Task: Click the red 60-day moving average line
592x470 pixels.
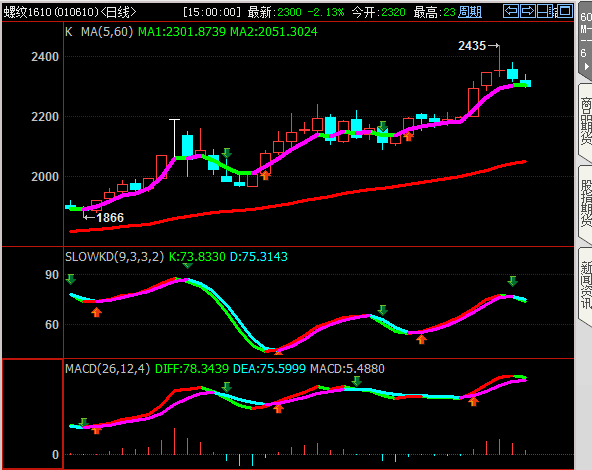Action: 298,203
